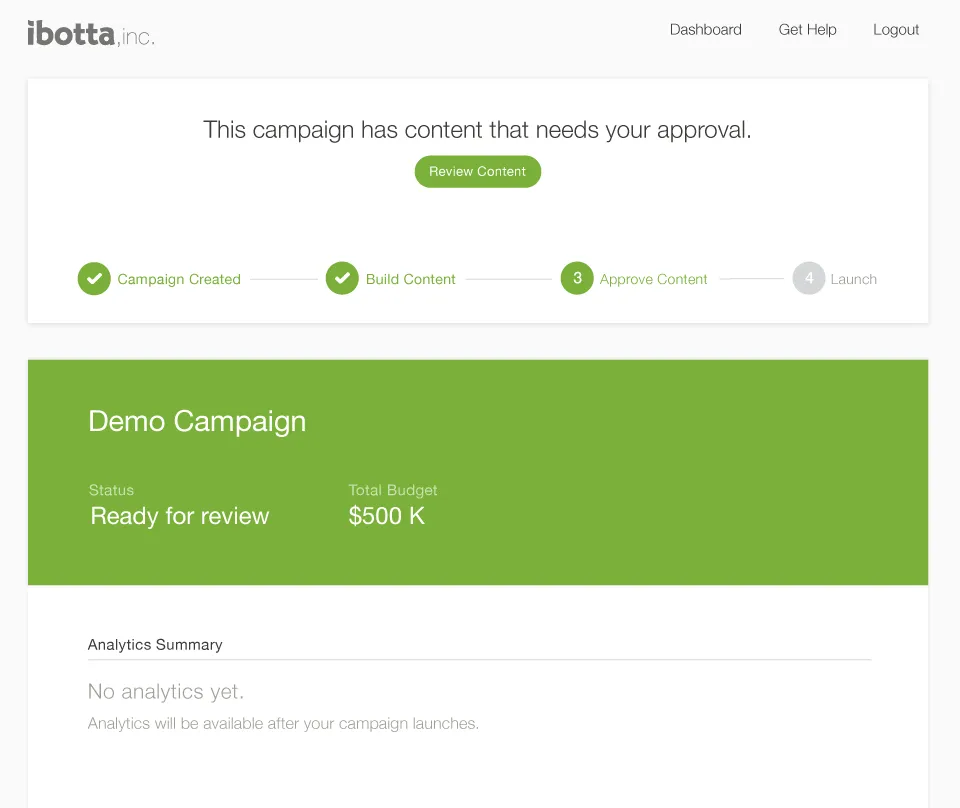The width and height of the screenshot is (960, 808).
Task: Open the Get Help page
Action: [x=807, y=30]
